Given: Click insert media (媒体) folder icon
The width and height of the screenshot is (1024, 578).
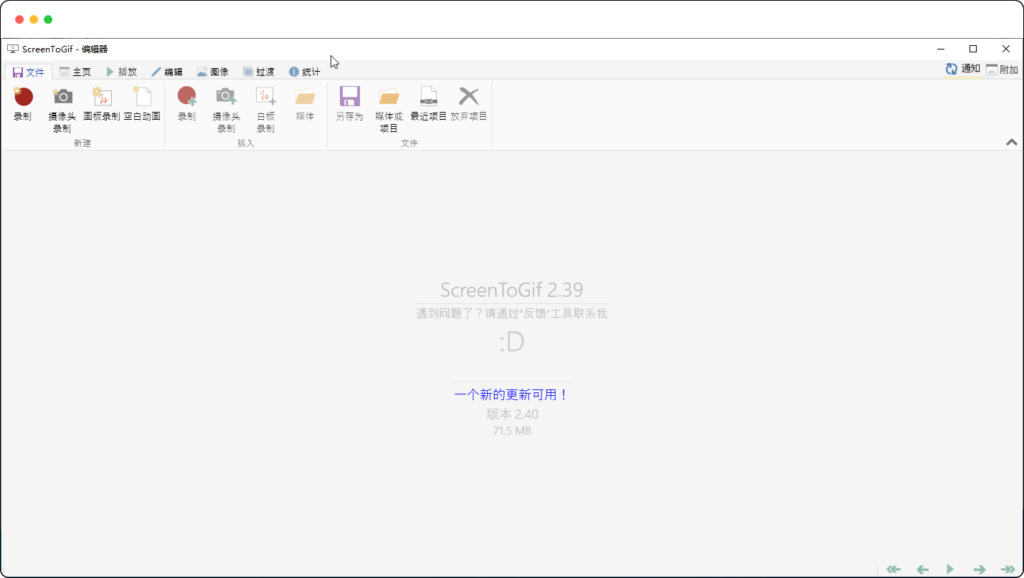Looking at the screenshot, I should click(x=305, y=97).
